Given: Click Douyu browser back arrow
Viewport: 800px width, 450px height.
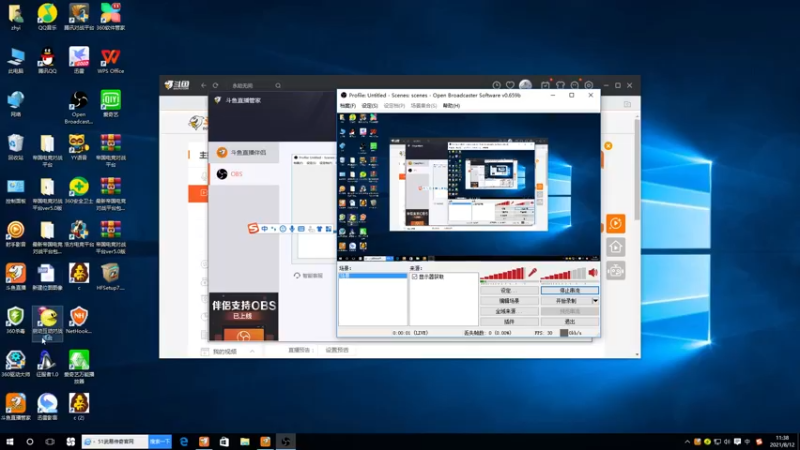Looking at the screenshot, I should (x=204, y=86).
